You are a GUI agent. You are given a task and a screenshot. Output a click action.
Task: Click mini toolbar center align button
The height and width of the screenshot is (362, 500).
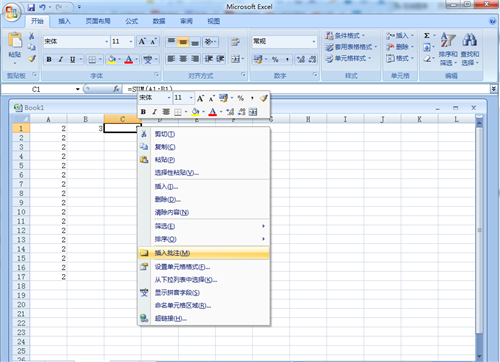click(166, 112)
